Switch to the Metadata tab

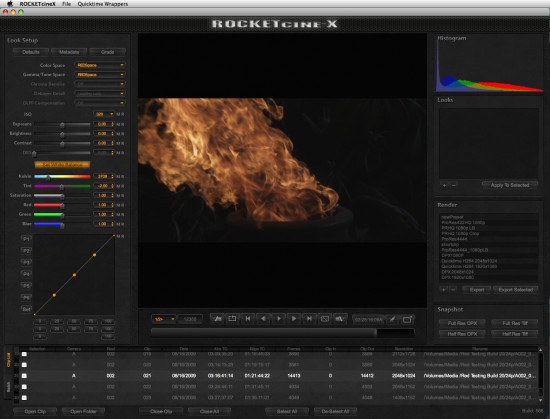69,52
